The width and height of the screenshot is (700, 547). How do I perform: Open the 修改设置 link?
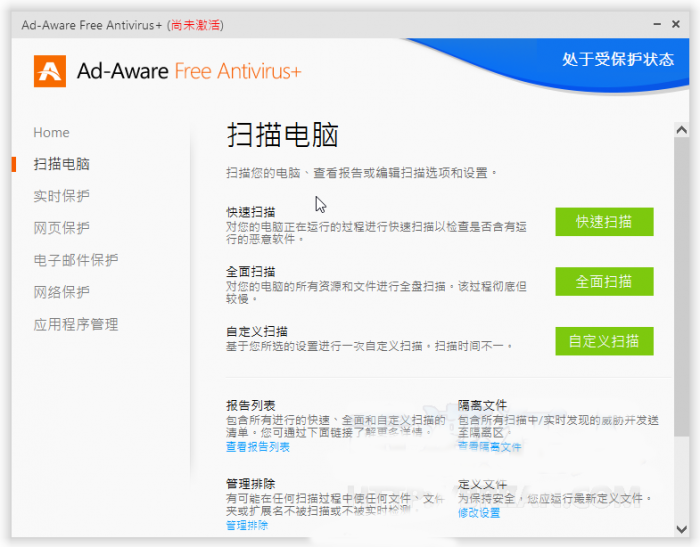click(x=479, y=513)
